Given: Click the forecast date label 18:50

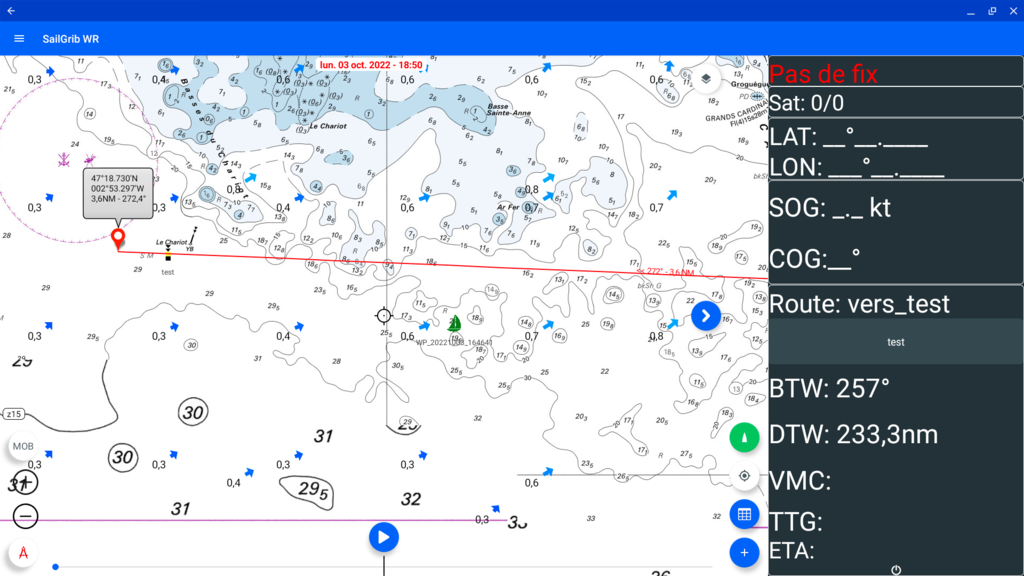Looking at the screenshot, I should click(371, 65).
